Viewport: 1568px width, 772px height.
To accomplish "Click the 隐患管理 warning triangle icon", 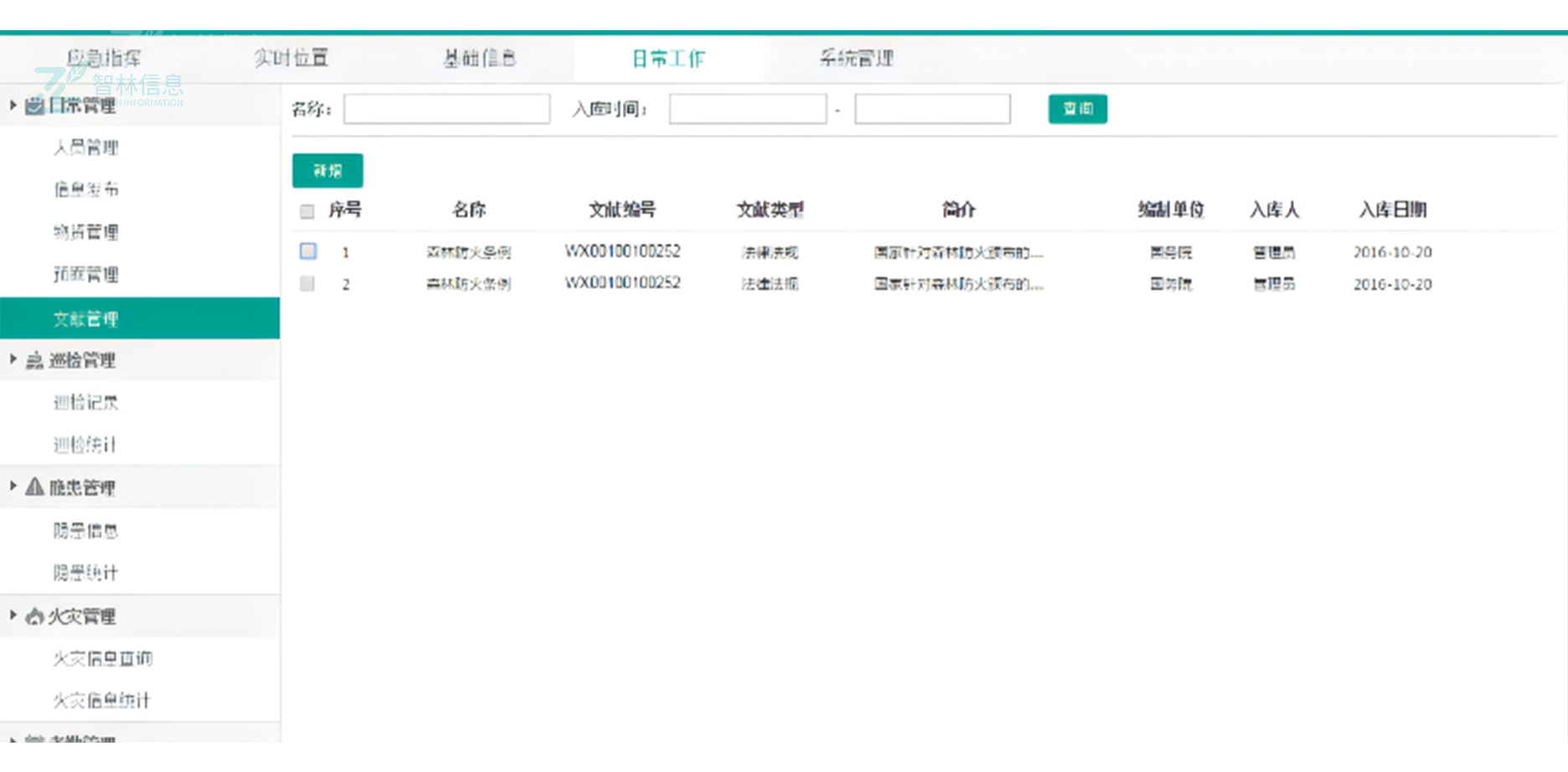I will click(34, 486).
